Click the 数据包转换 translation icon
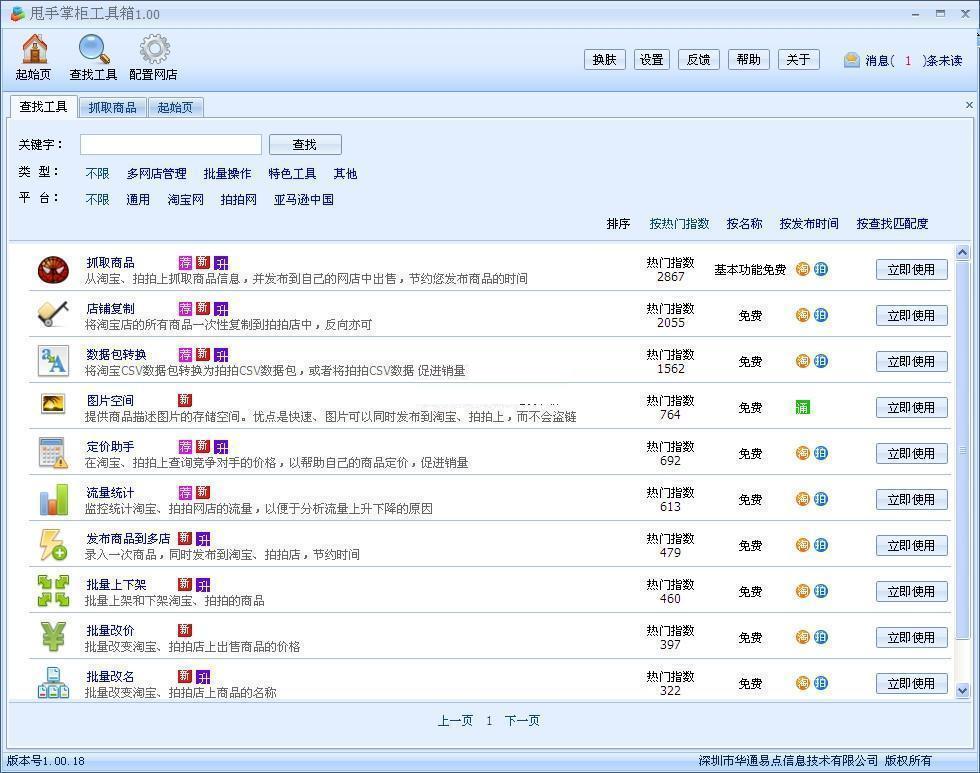Viewport: 980px width, 773px height. [53, 361]
